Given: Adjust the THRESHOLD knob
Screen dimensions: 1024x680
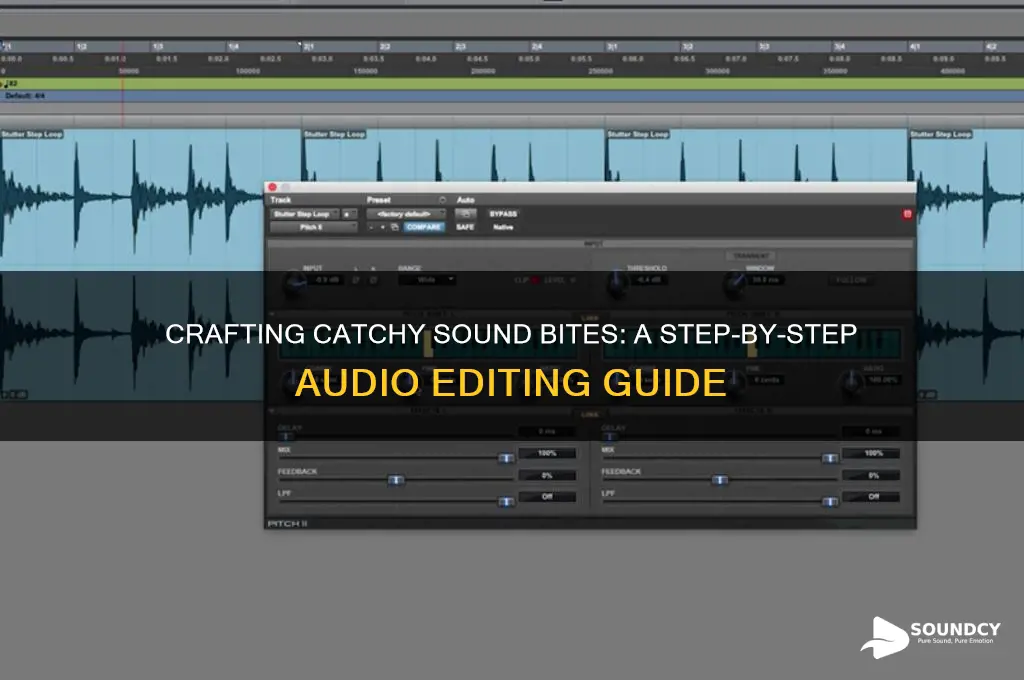Looking at the screenshot, I should pos(616,282).
